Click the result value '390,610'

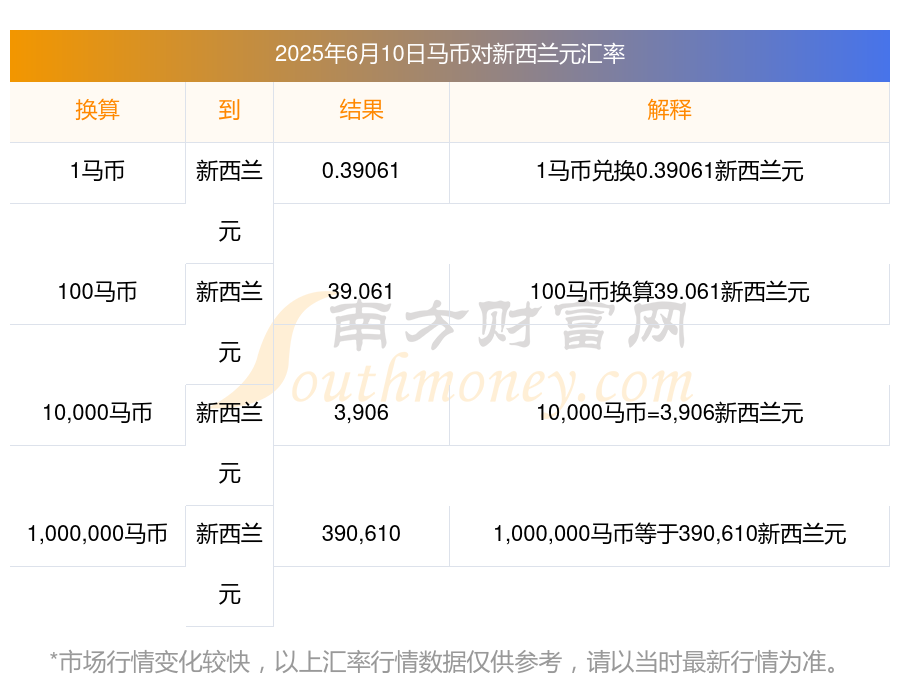coord(361,534)
